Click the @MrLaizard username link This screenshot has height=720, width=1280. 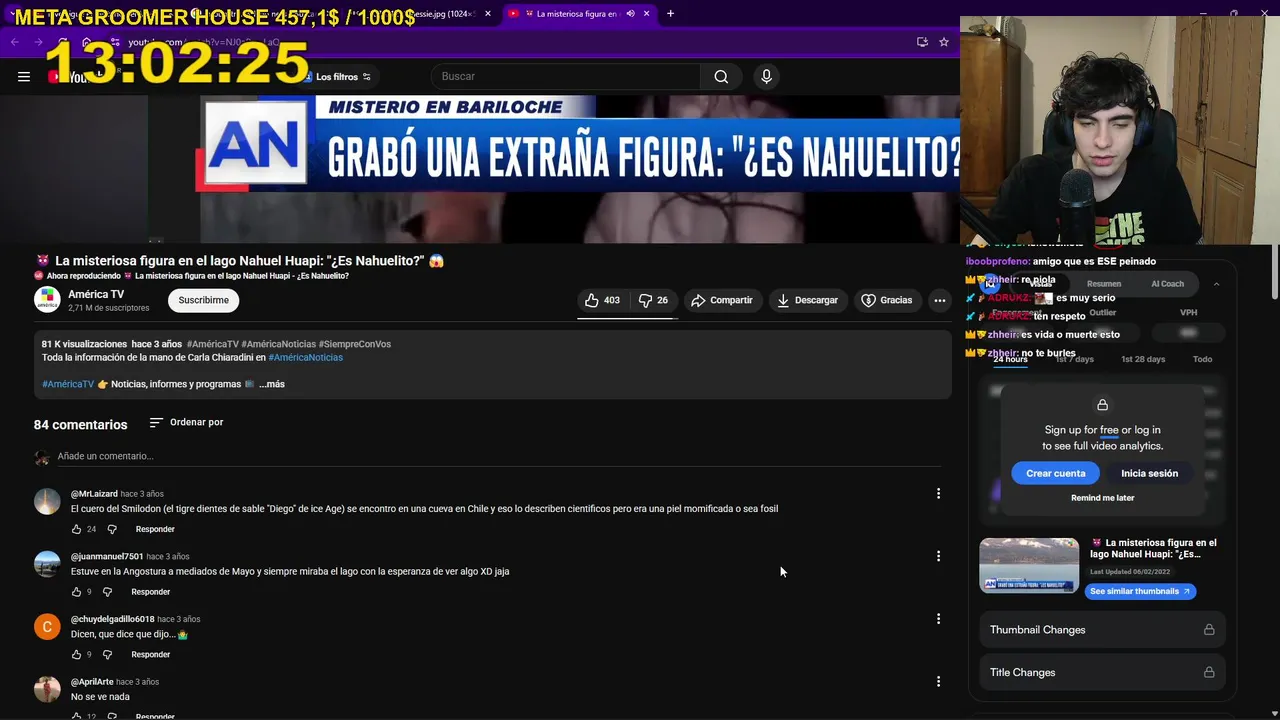coord(94,494)
